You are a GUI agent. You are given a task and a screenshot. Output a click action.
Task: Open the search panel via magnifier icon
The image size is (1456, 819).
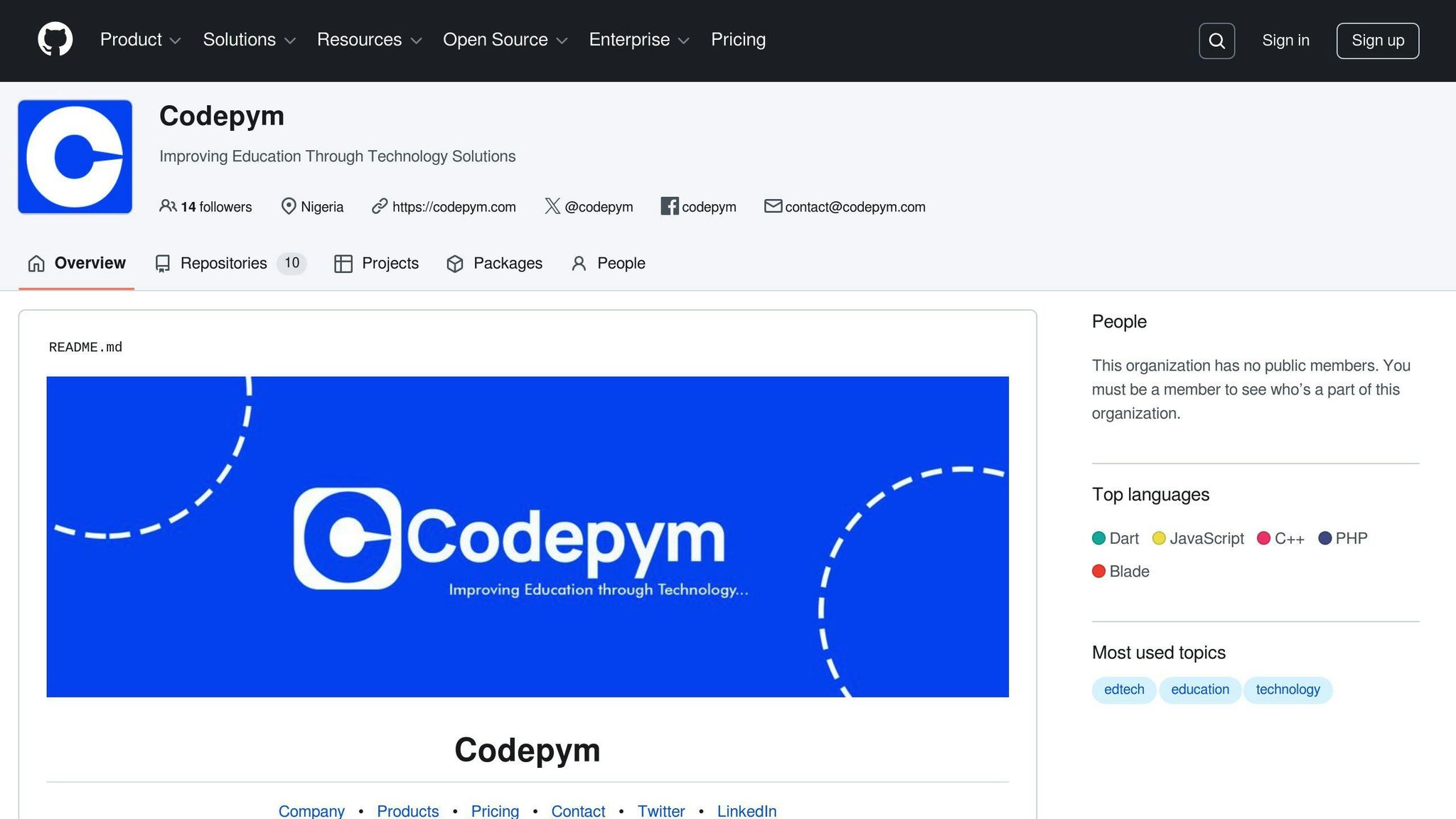click(1216, 41)
